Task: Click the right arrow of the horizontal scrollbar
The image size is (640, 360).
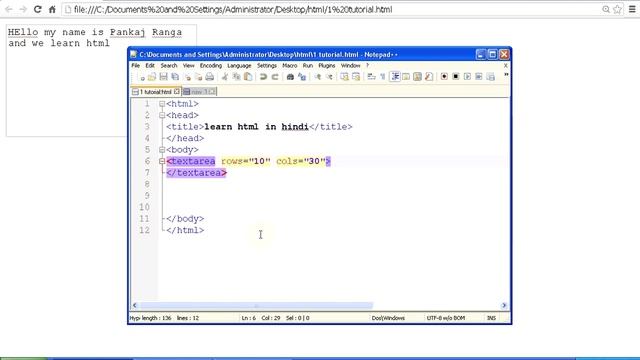Action: click(x=504, y=305)
